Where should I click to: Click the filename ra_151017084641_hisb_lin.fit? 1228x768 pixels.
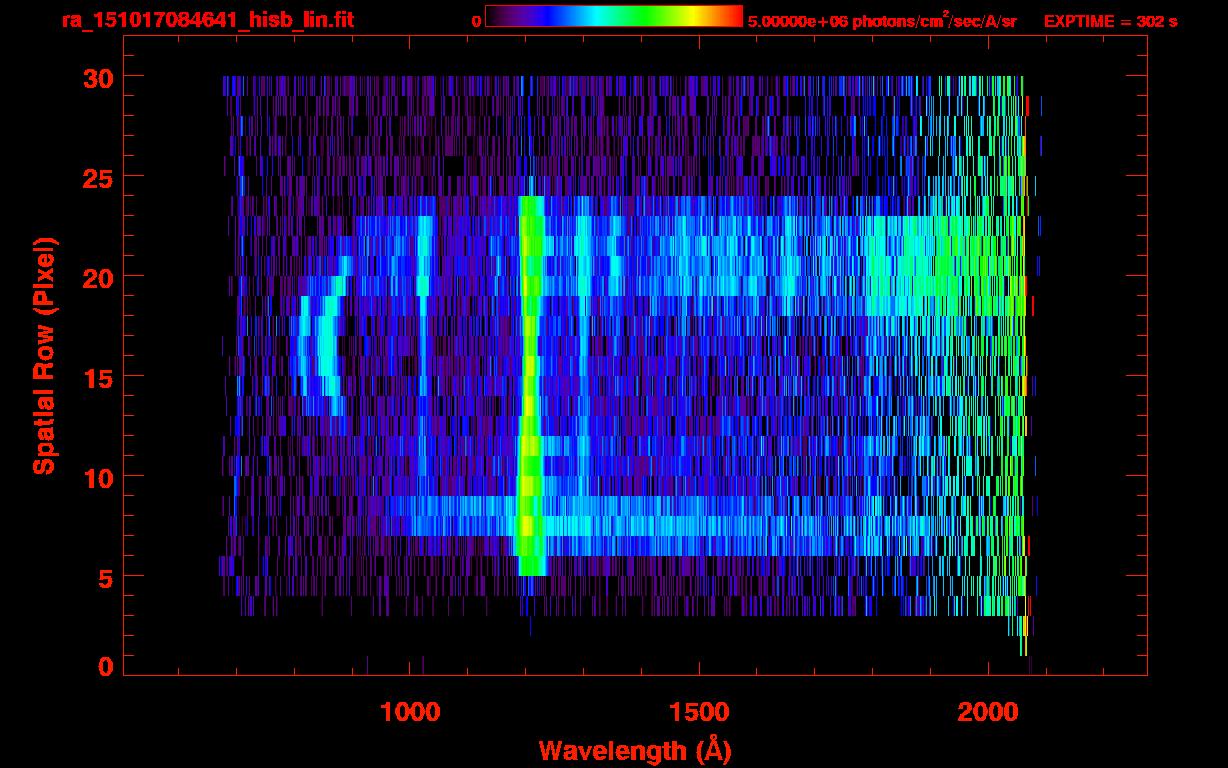point(206,20)
